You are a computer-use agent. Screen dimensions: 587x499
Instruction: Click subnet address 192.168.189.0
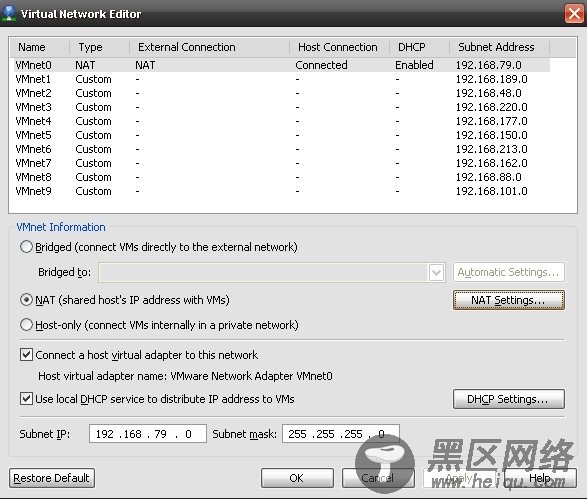coord(492,79)
